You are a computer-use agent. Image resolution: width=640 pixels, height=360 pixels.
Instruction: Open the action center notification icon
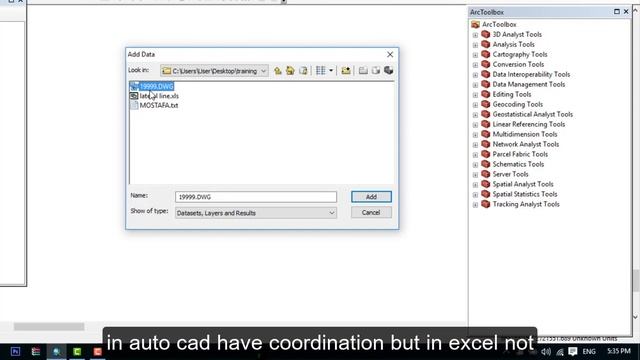coord(573,351)
